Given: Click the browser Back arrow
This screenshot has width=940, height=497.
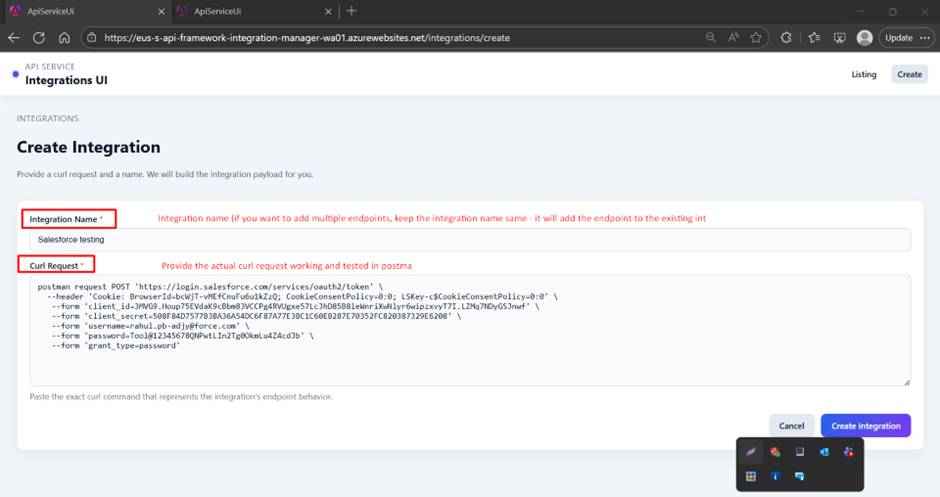Looking at the screenshot, I should 14,38.
